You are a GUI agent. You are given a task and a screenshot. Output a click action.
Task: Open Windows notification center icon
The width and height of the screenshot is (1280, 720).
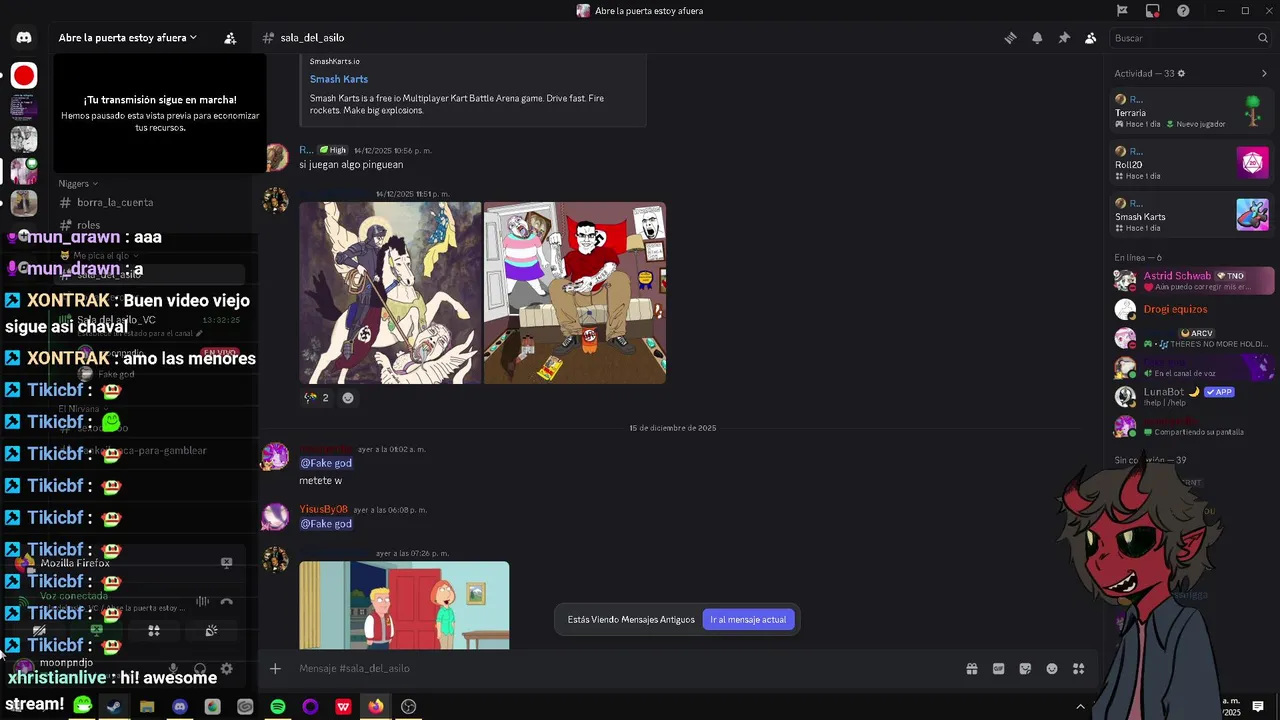(x=1258, y=706)
